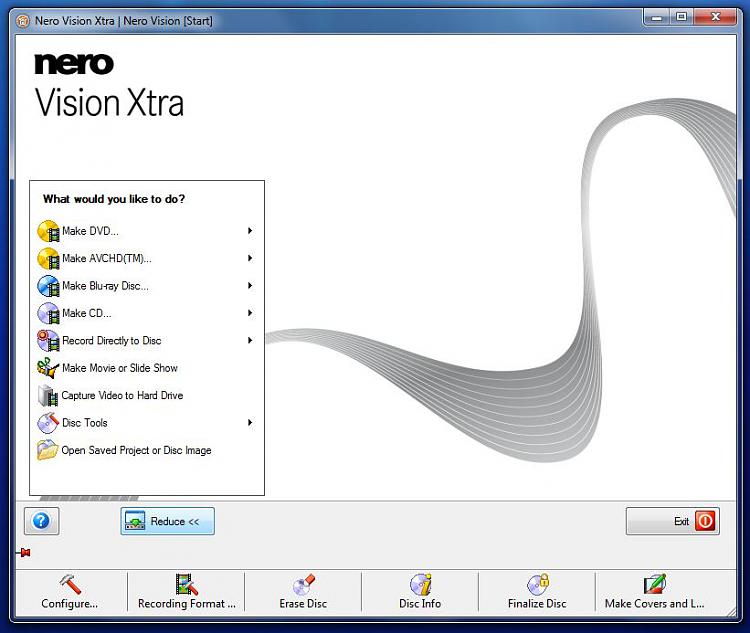Expand the Make Blu-ray Disc submenu arrow
The height and width of the screenshot is (633, 750).
250,286
